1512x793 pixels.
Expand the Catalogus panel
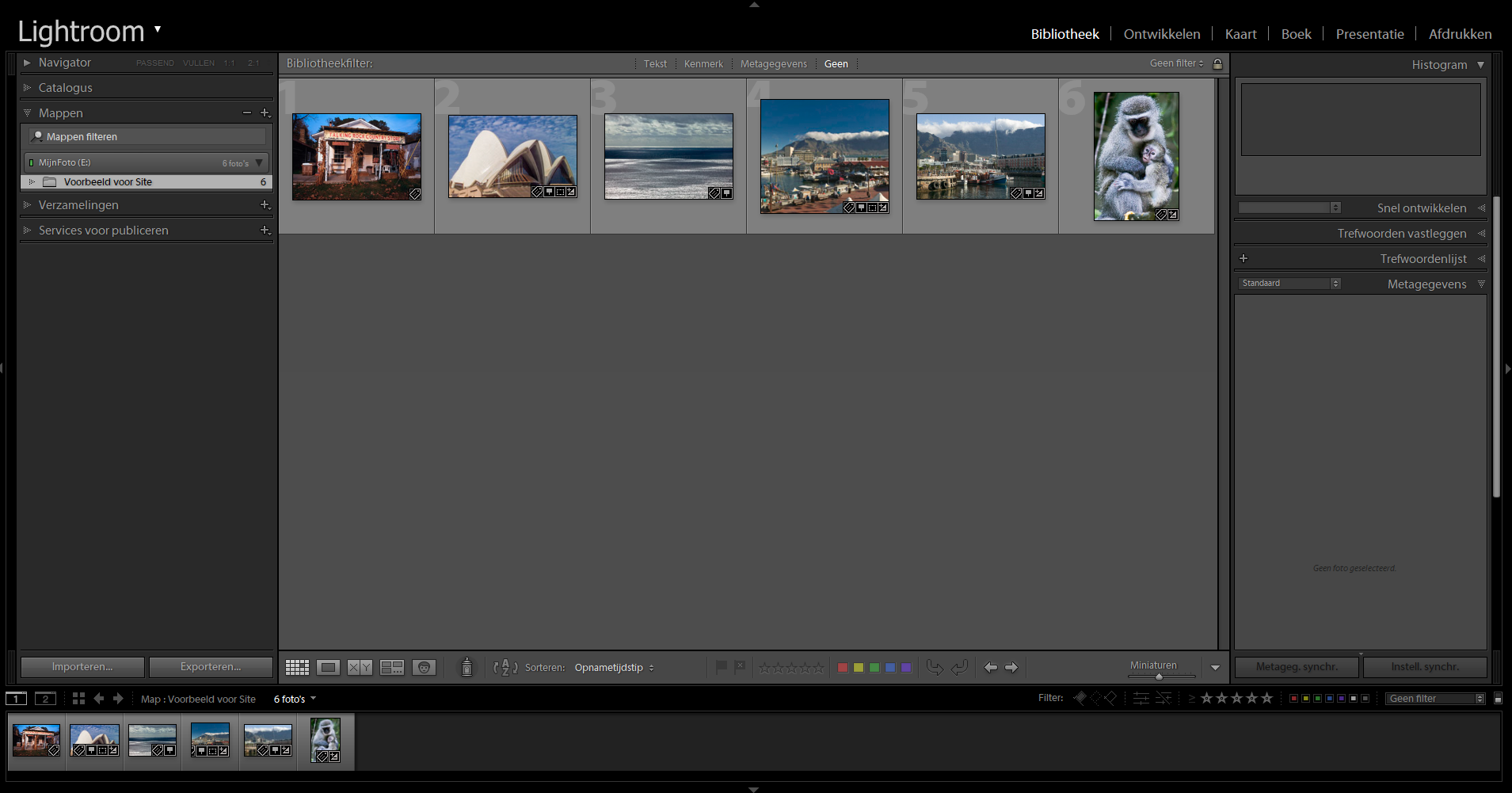(65, 88)
